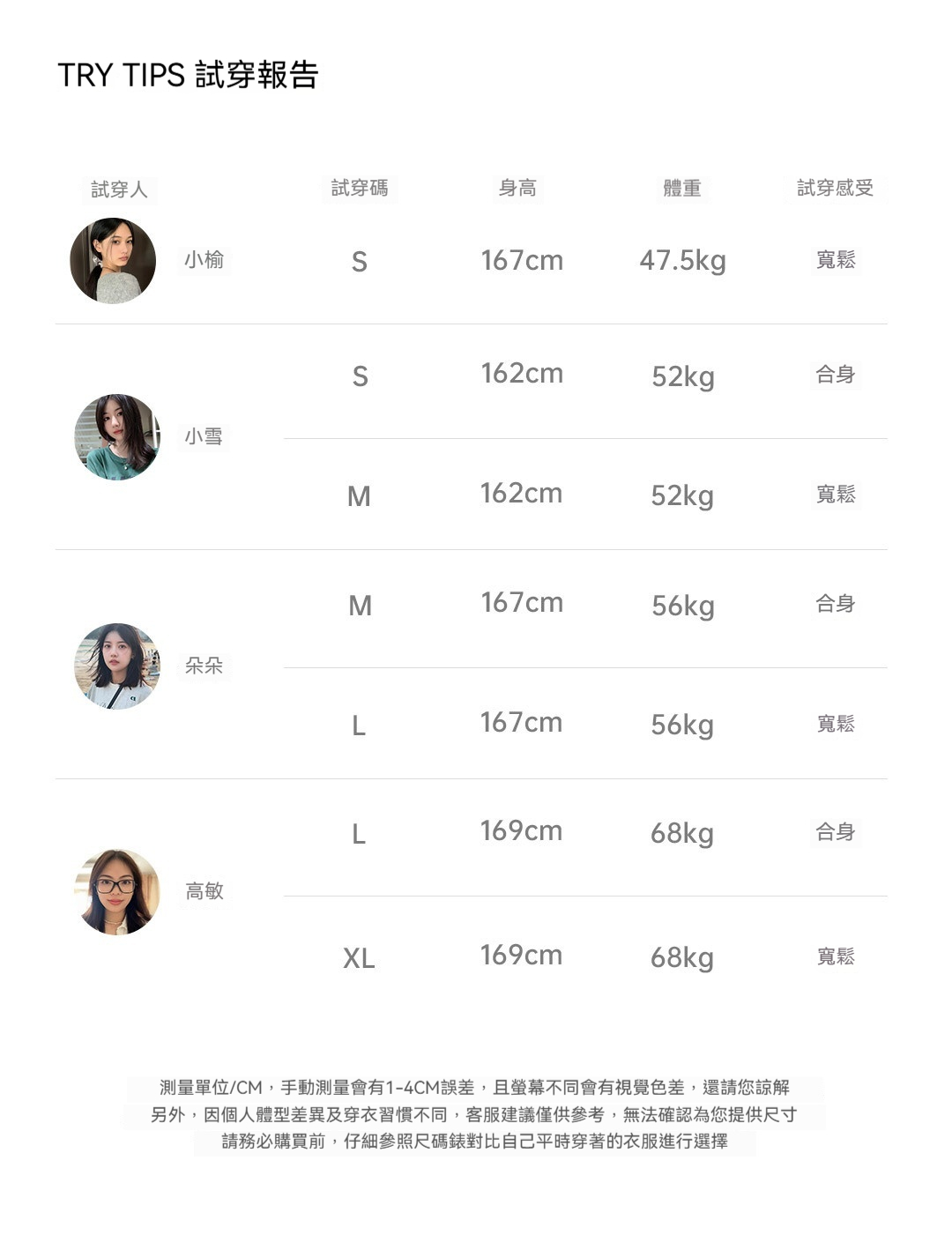Viewport: 952px width, 1250px height.
Task: Click the name label 小雪
Action: [x=205, y=436]
